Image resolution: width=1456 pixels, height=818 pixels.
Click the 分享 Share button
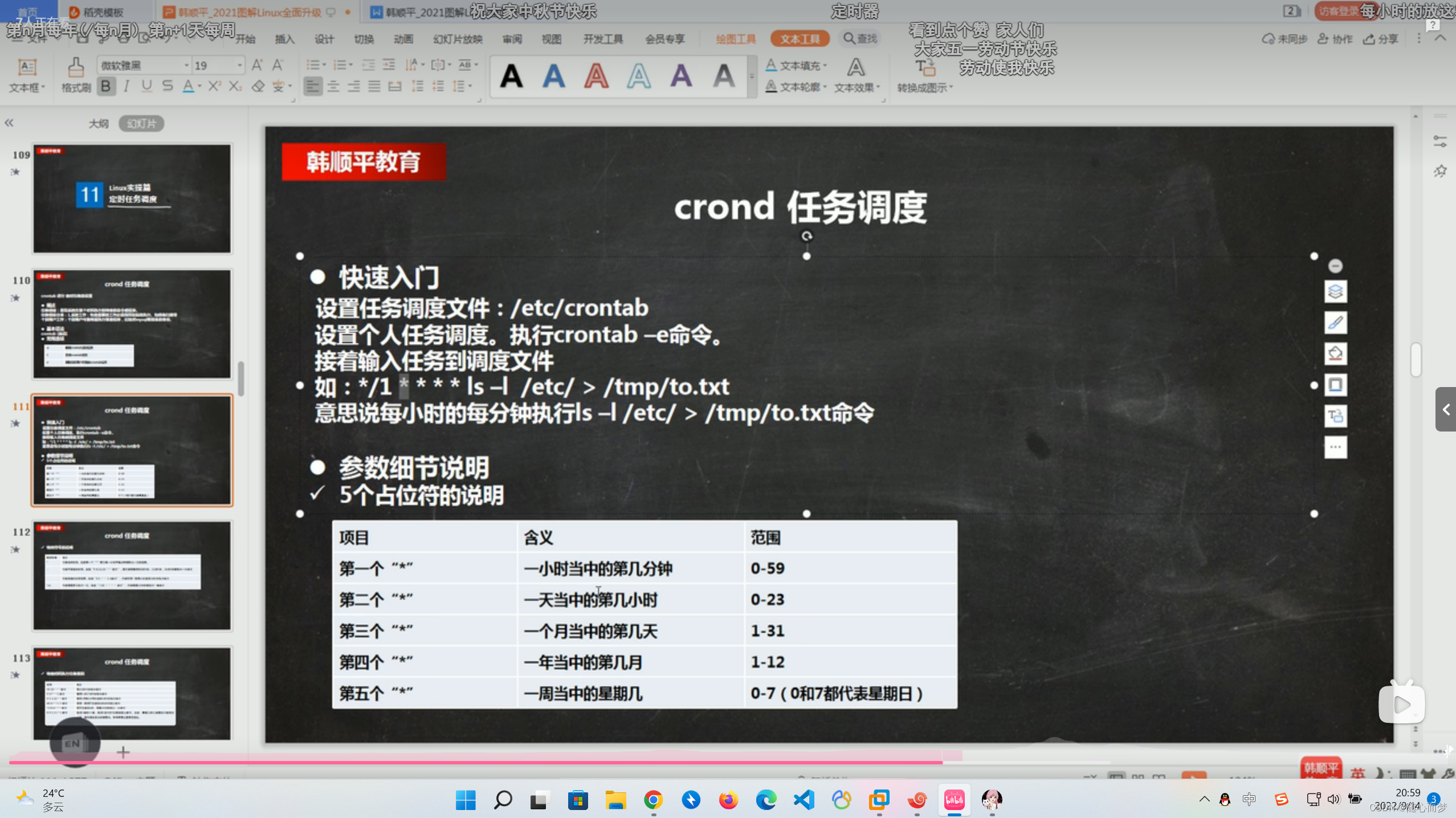click(1381, 39)
